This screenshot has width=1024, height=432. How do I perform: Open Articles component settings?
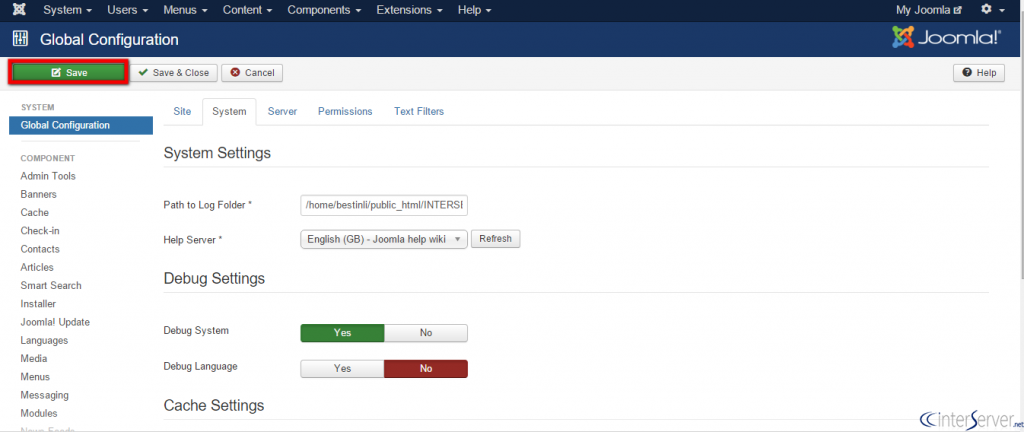tap(37, 268)
